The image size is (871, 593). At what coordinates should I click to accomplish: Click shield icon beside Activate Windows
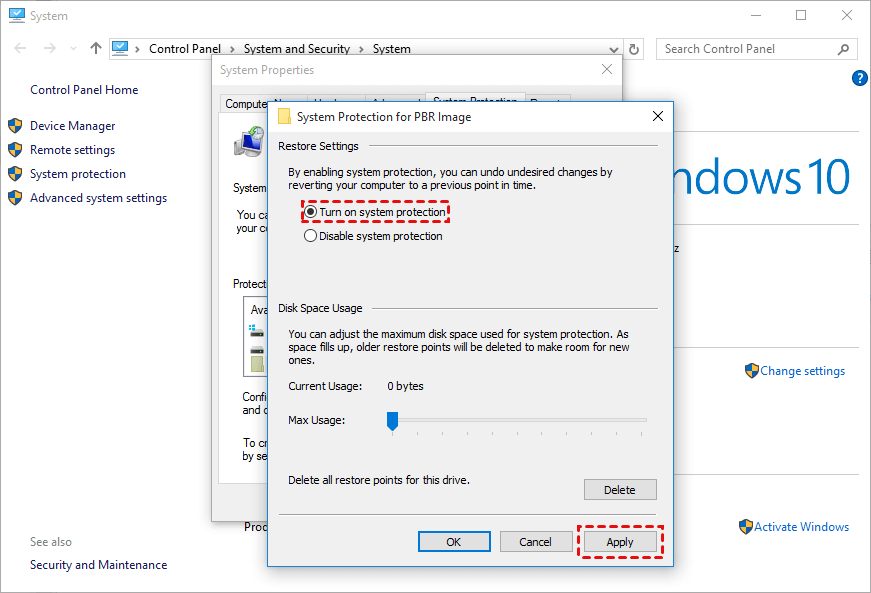(745, 527)
